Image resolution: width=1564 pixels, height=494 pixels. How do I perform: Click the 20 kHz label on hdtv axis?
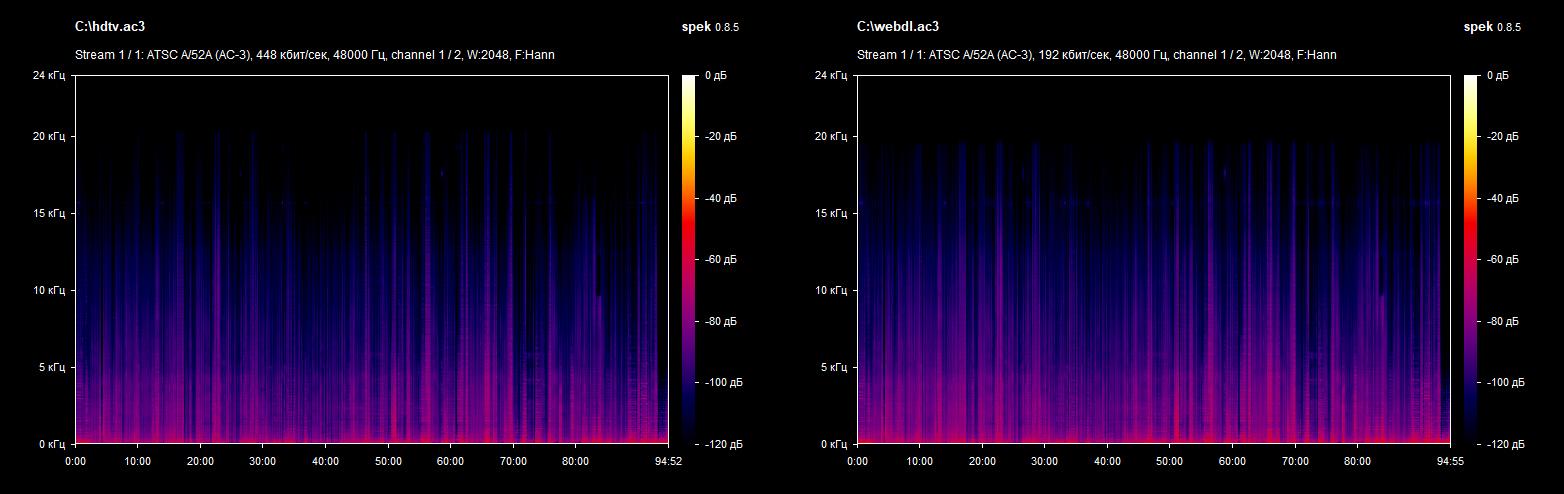[50, 136]
